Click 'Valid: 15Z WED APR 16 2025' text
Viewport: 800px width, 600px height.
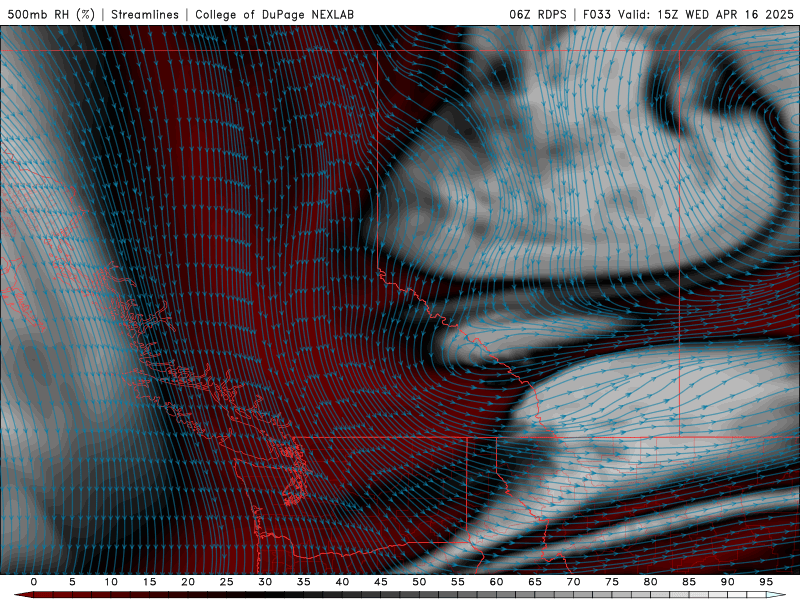706,14
